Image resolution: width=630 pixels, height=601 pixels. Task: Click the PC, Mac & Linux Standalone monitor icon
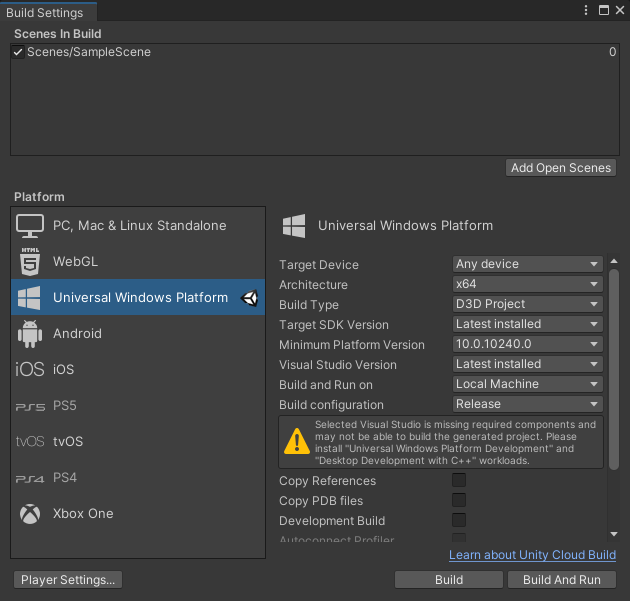pos(30,226)
